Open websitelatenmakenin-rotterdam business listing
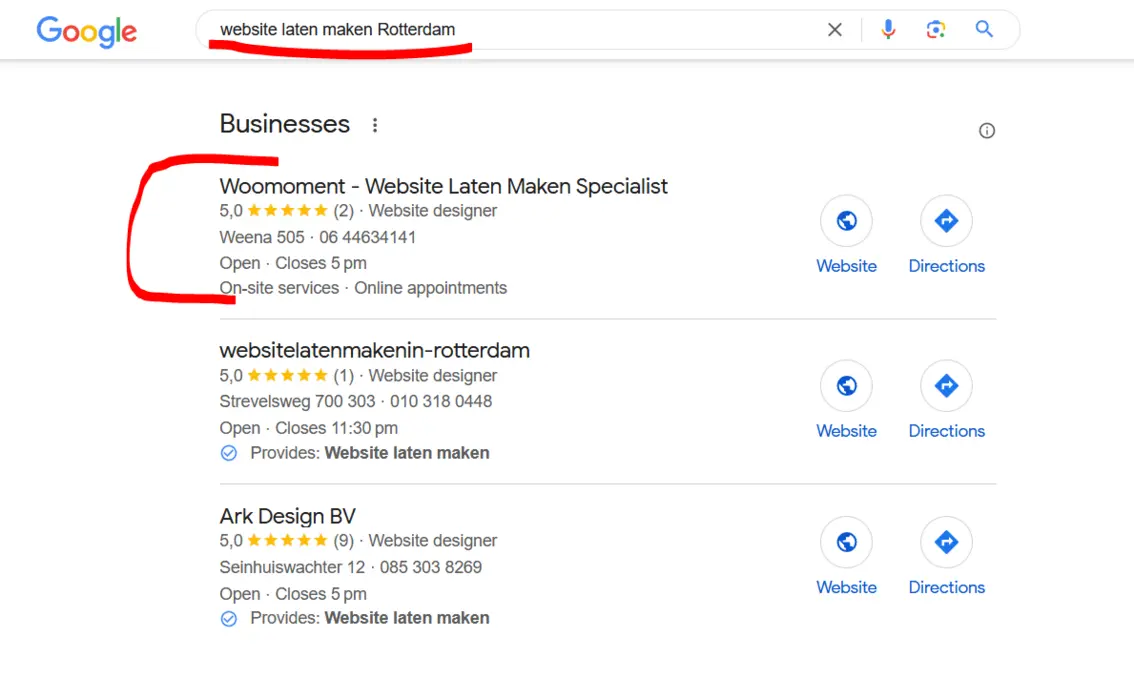This screenshot has width=1134, height=678. [x=375, y=351]
